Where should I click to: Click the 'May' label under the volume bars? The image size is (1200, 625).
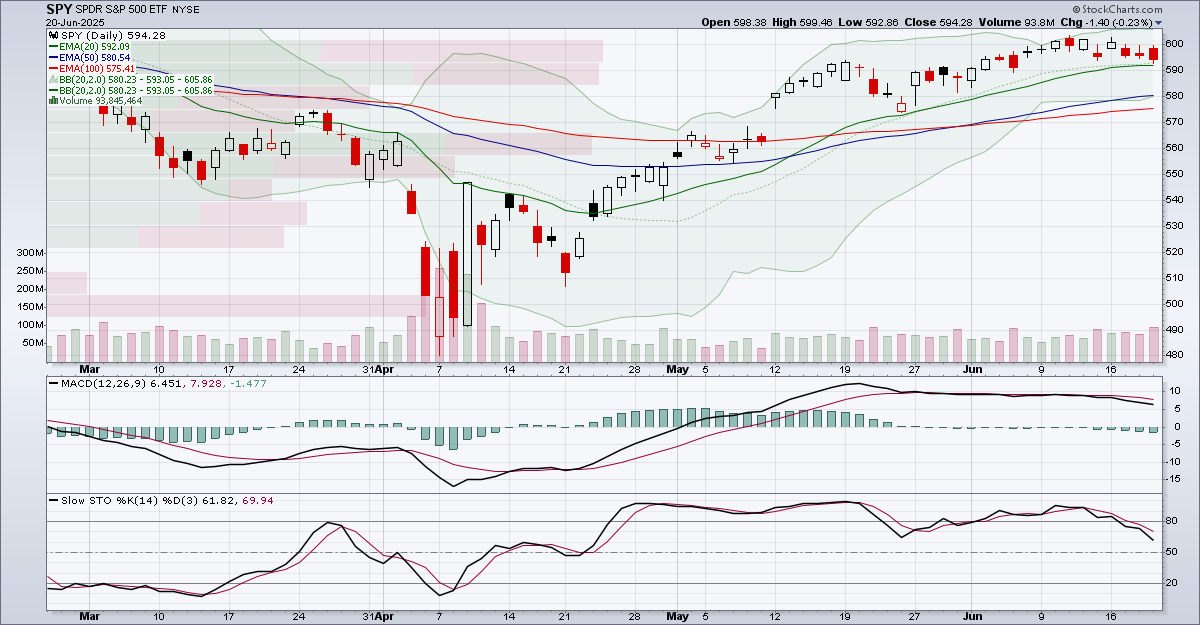(x=678, y=369)
